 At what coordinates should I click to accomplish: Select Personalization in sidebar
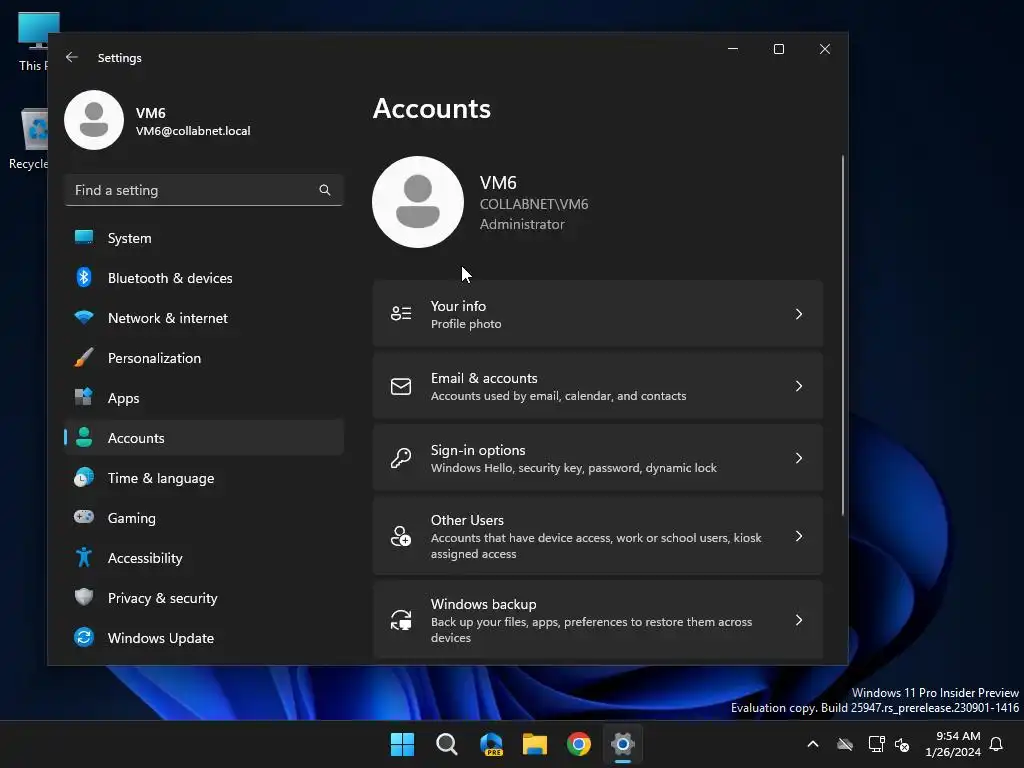tap(204, 357)
